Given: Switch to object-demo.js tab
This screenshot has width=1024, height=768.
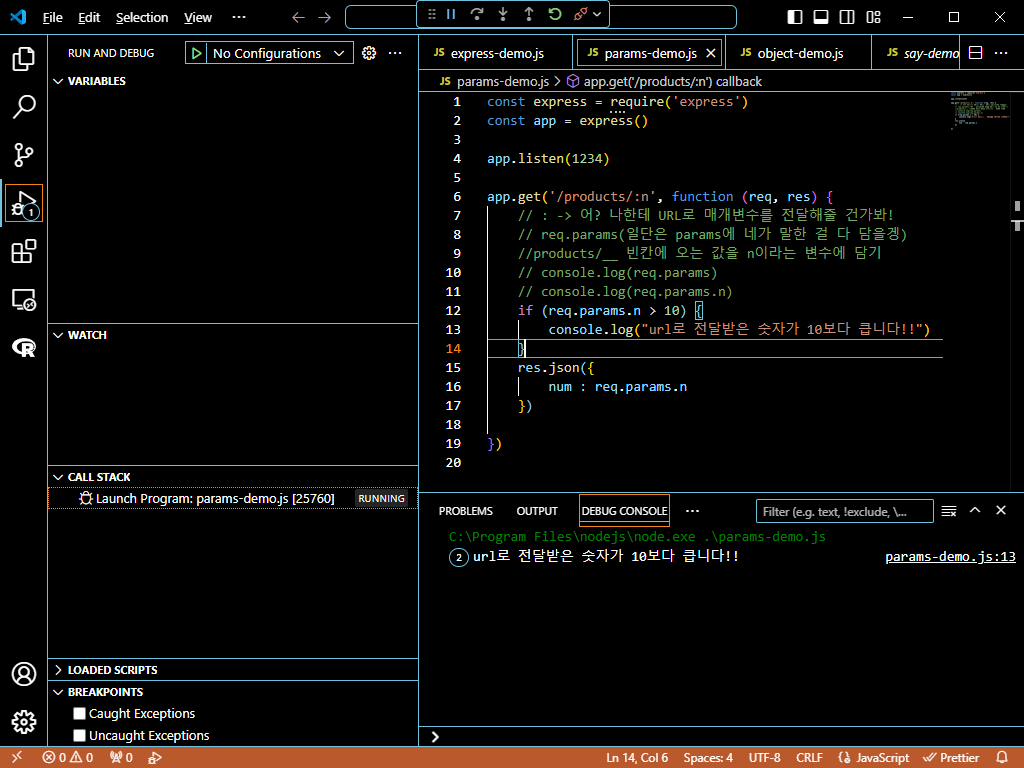Looking at the screenshot, I should pos(797,53).
